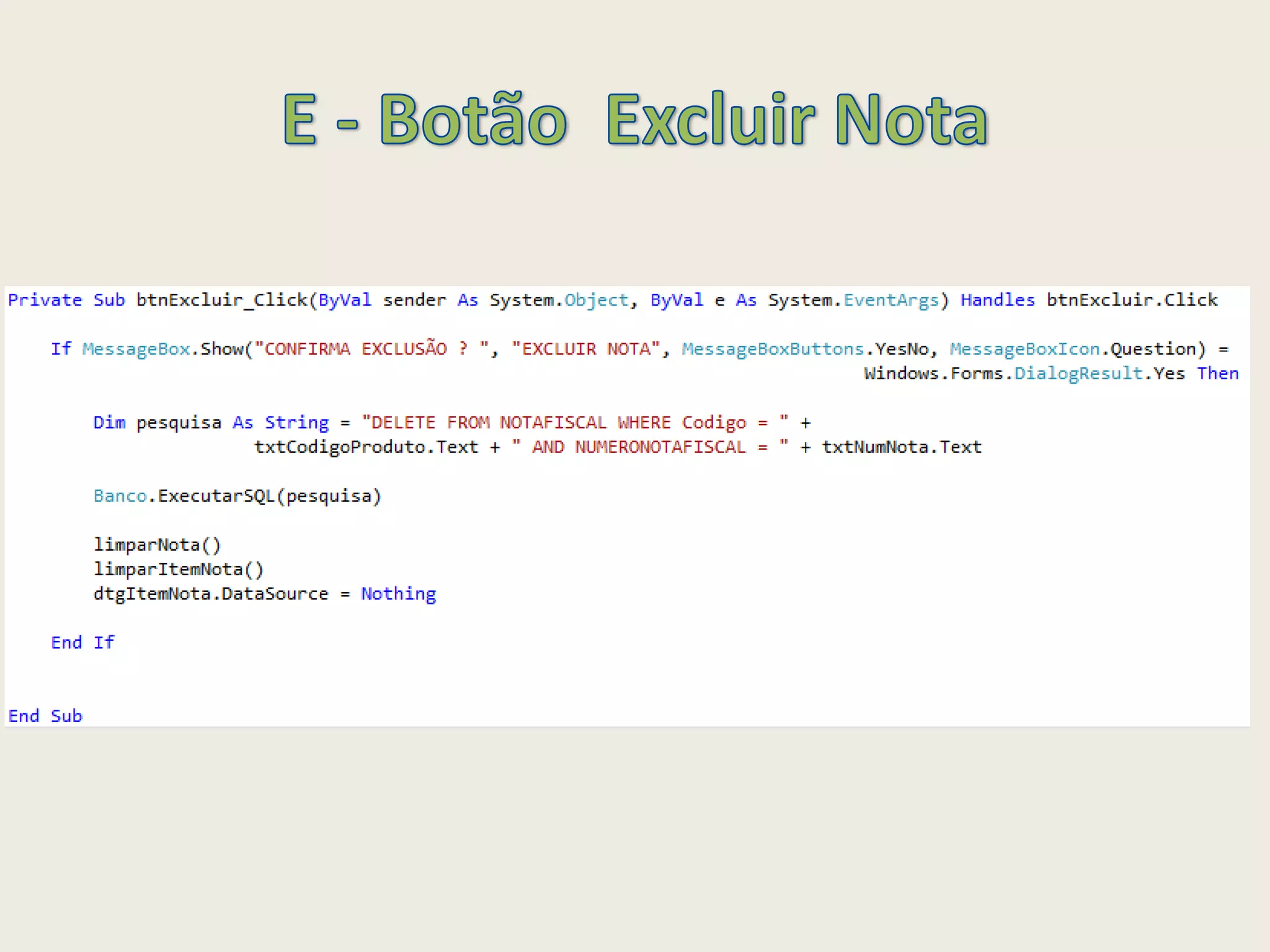Click 'MessageBoxIcon.Question' in code
The width and height of the screenshot is (1270, 952).
1073,349
